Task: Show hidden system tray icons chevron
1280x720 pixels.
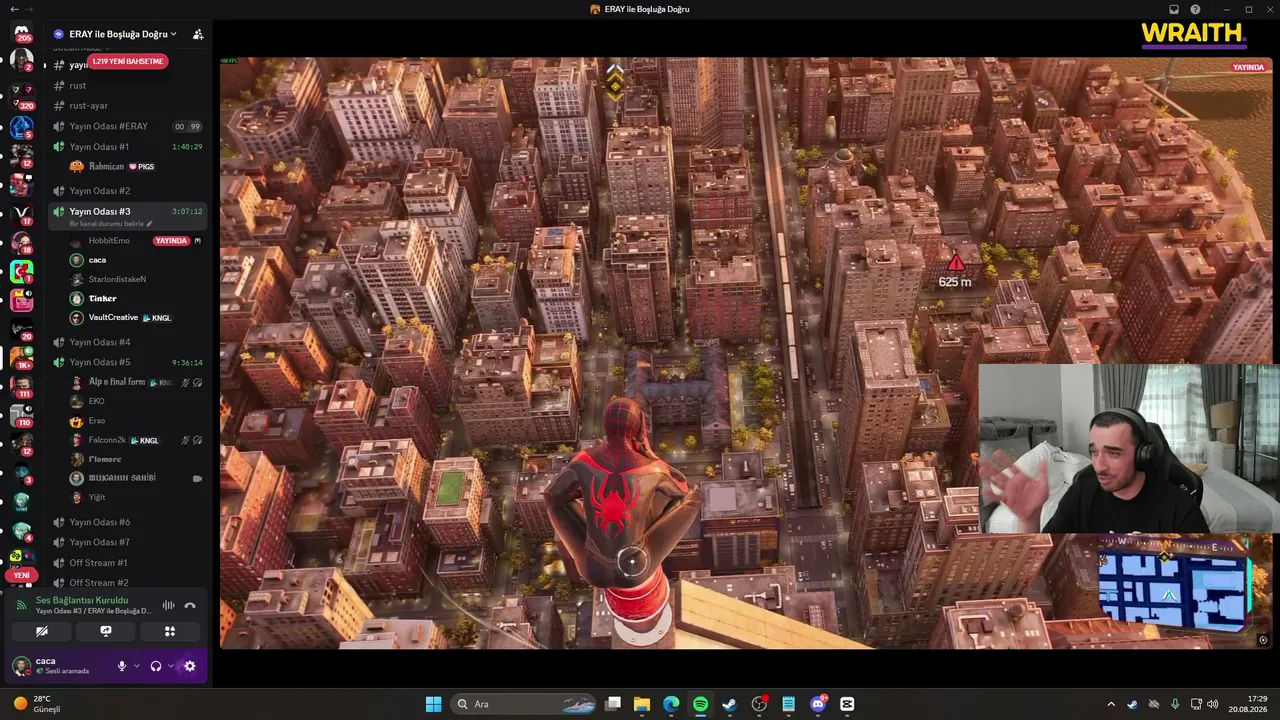Action: (1110, 704)
